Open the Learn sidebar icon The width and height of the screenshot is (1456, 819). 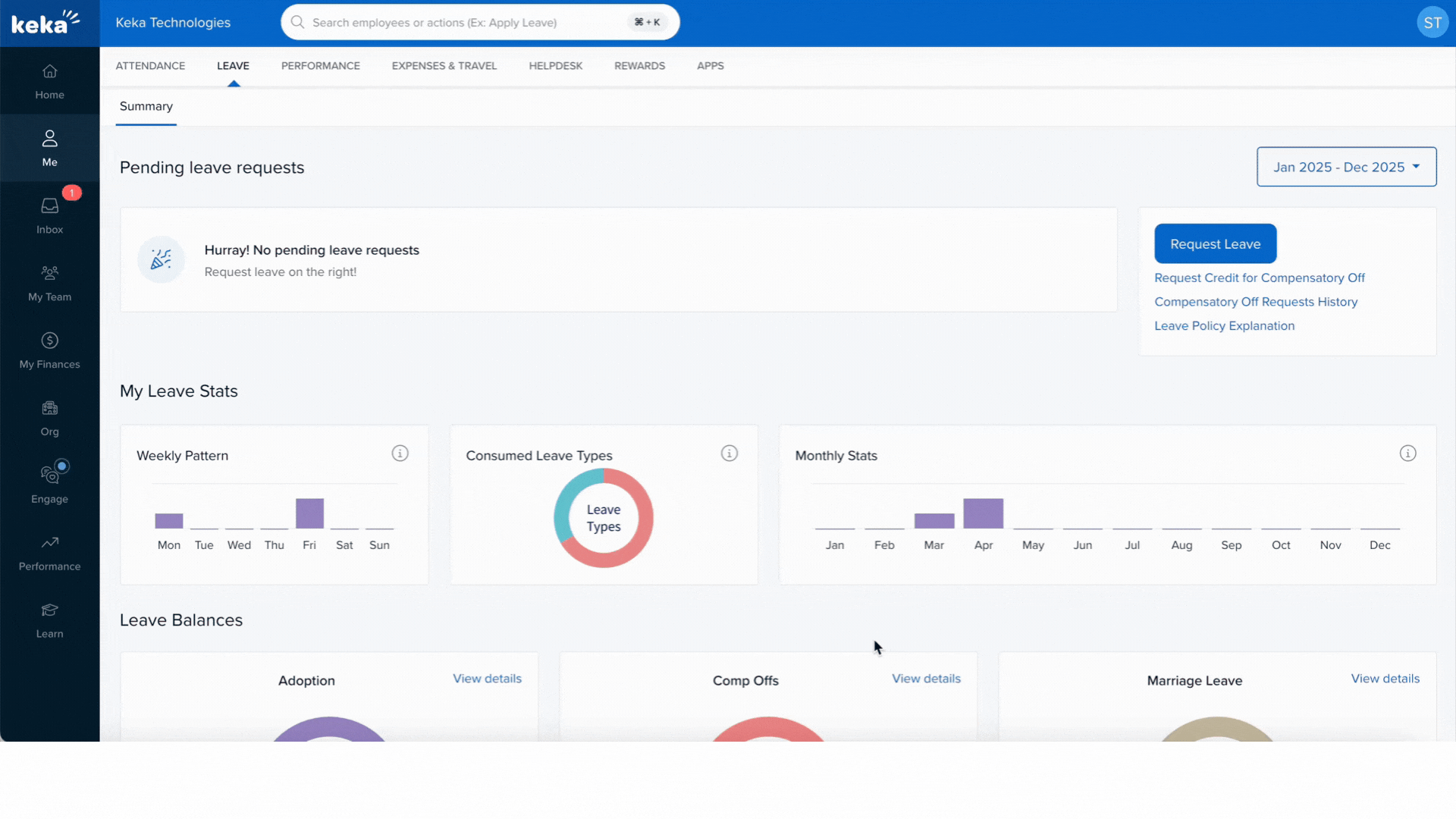(x=49, y=620)
